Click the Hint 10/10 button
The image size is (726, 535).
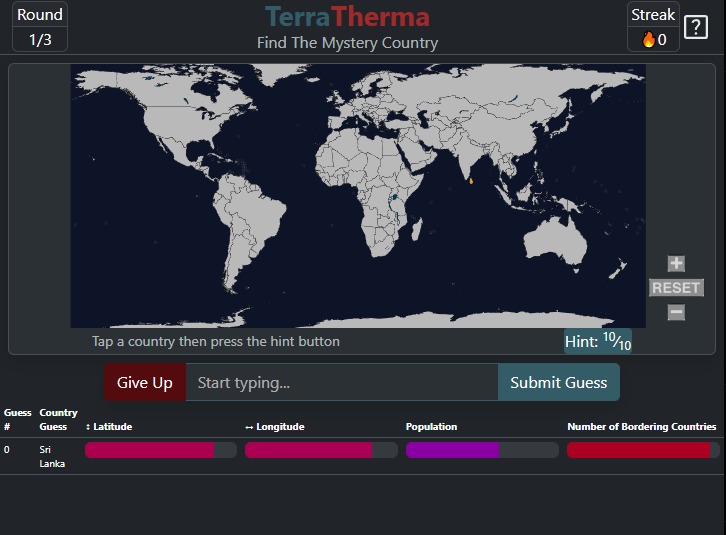598,341
